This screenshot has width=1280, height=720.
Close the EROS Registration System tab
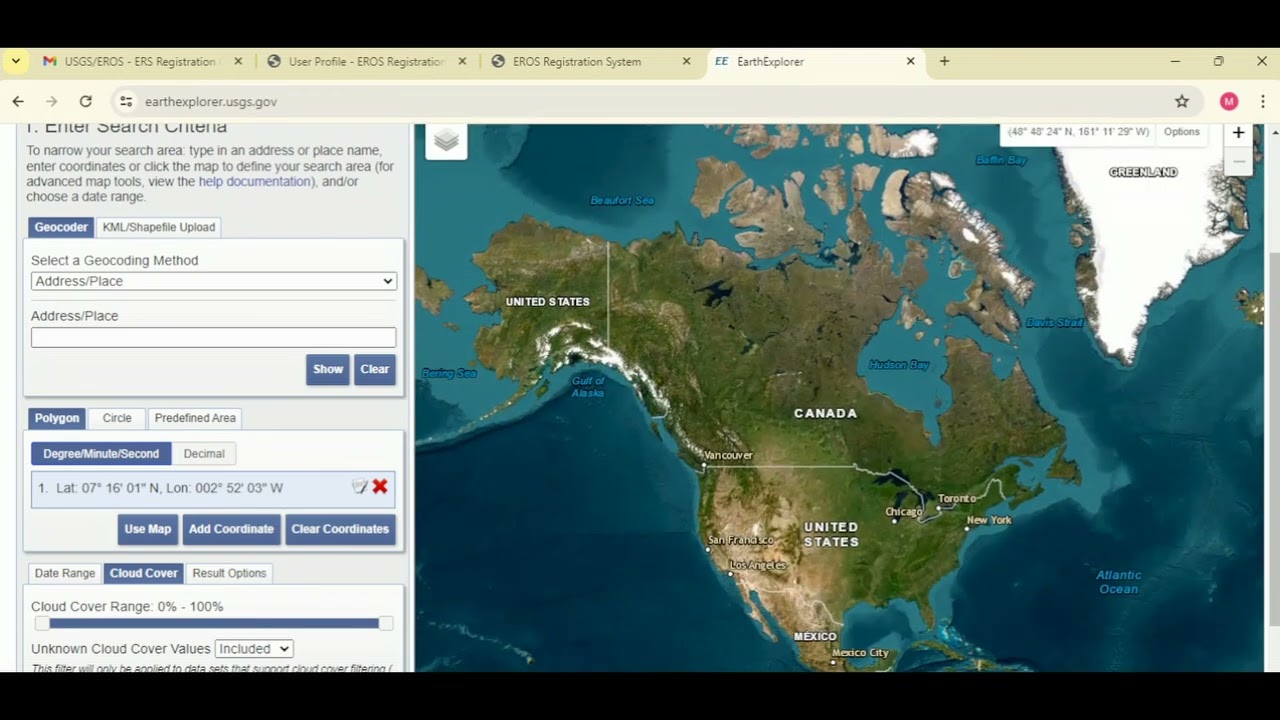(x=686, y=61)
